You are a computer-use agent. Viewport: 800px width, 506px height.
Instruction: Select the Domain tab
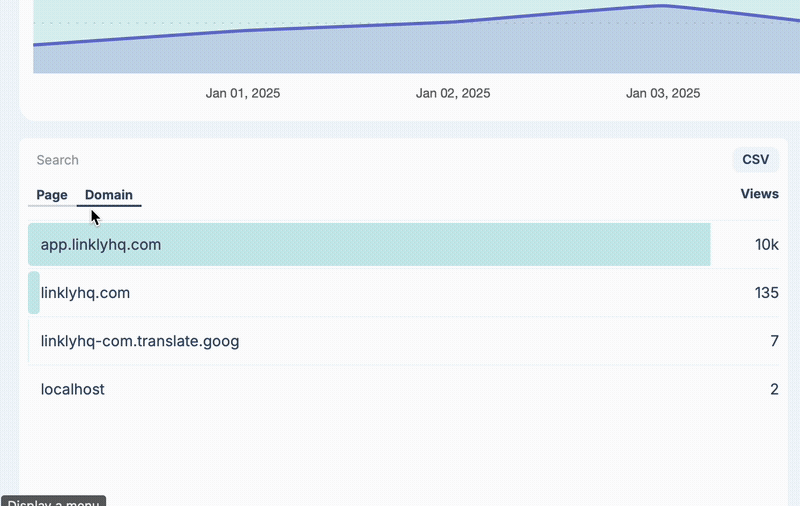pos(109,195)
